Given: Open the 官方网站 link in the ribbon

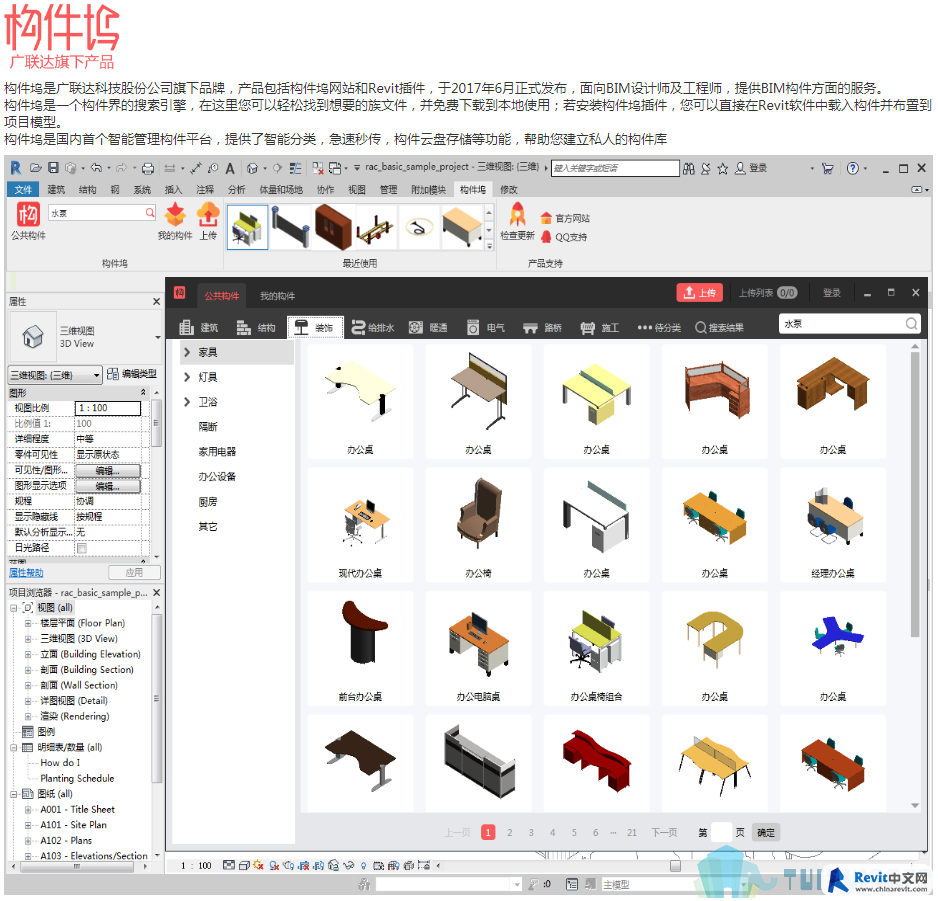Looking at the screenshot, I should 565,218.
